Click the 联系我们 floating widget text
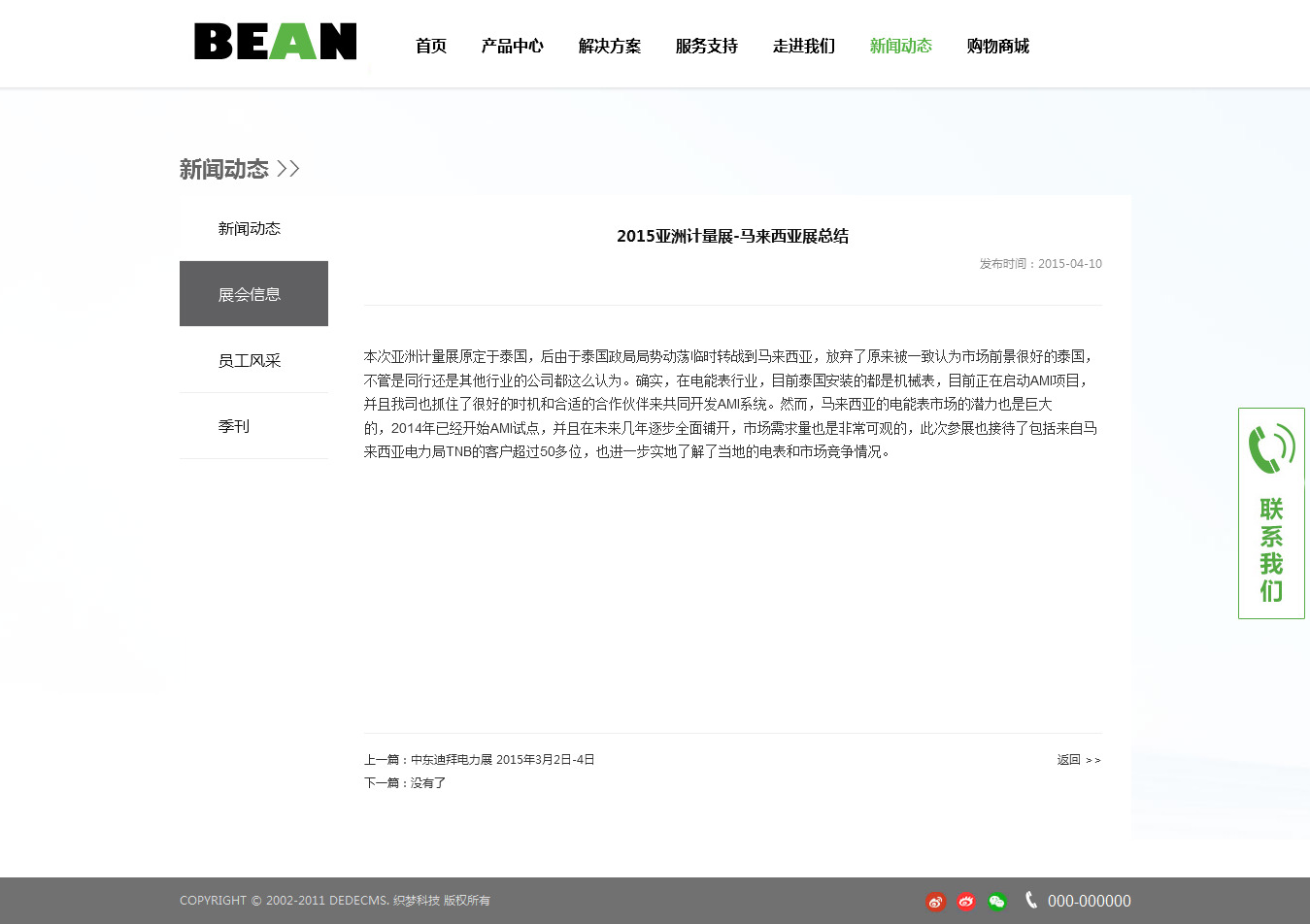The width and height of the screenshot is (1310, 924). click(x=1271, y=549)
